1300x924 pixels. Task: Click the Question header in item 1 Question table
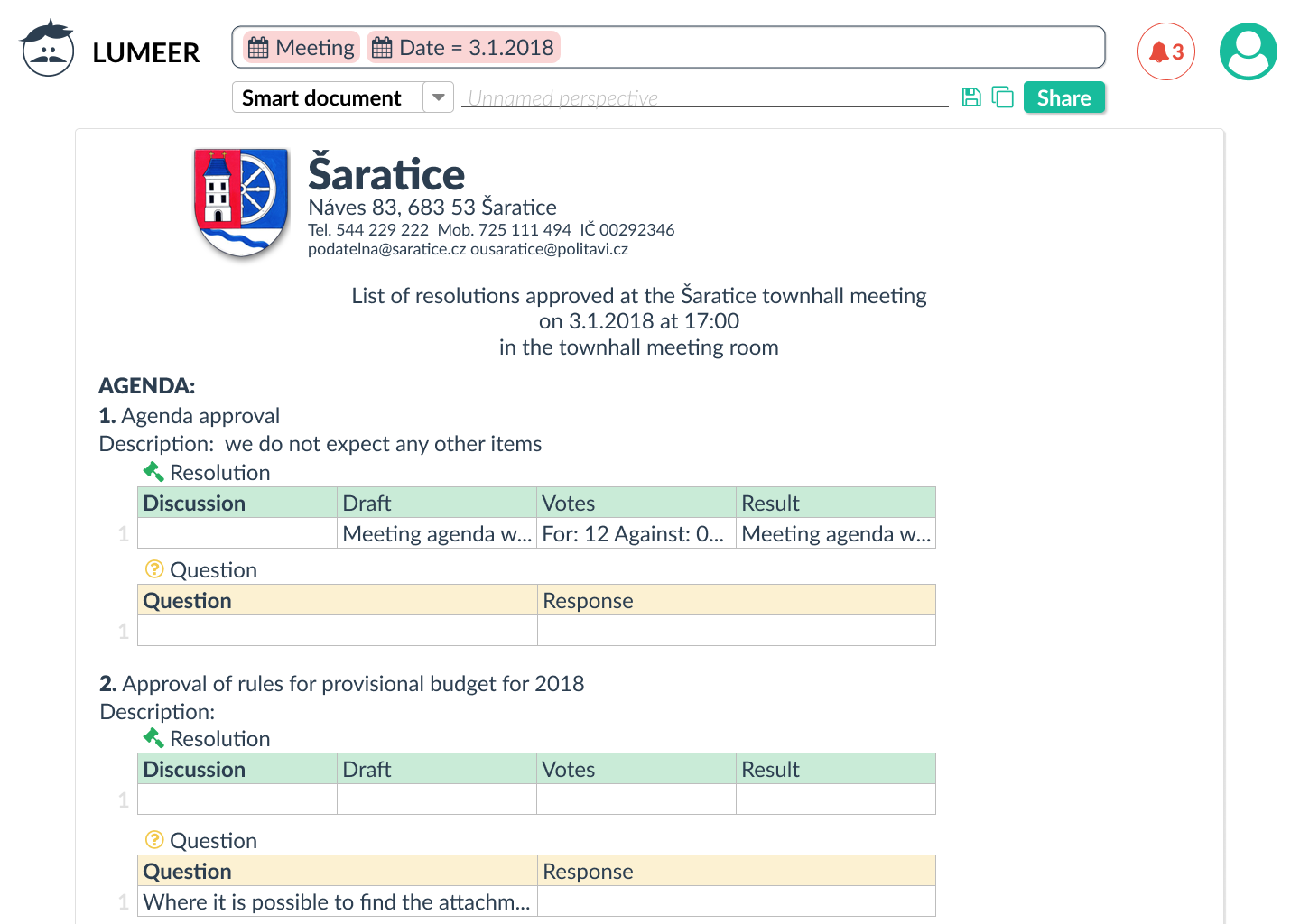(338, 600)
